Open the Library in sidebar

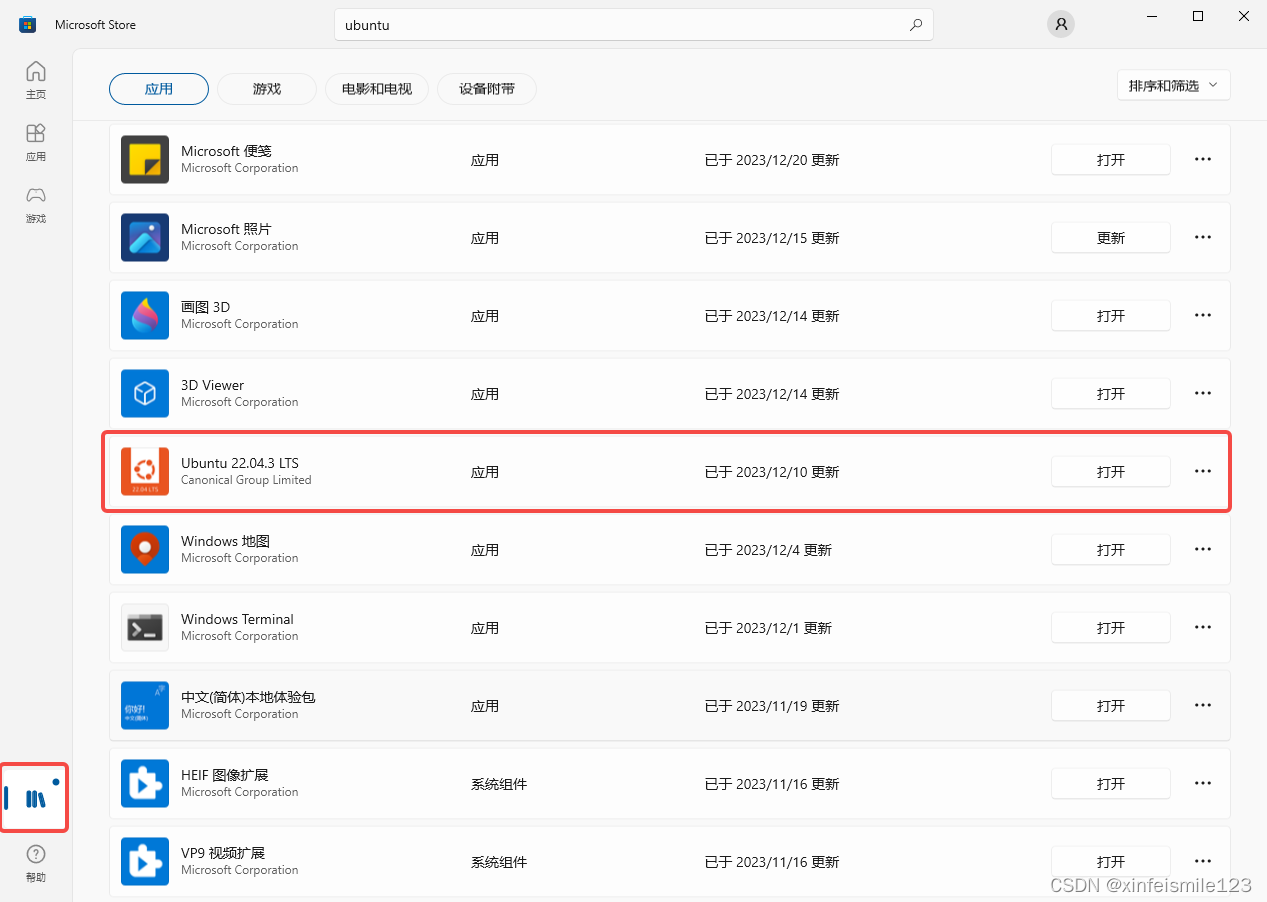(x=36, y=798)
